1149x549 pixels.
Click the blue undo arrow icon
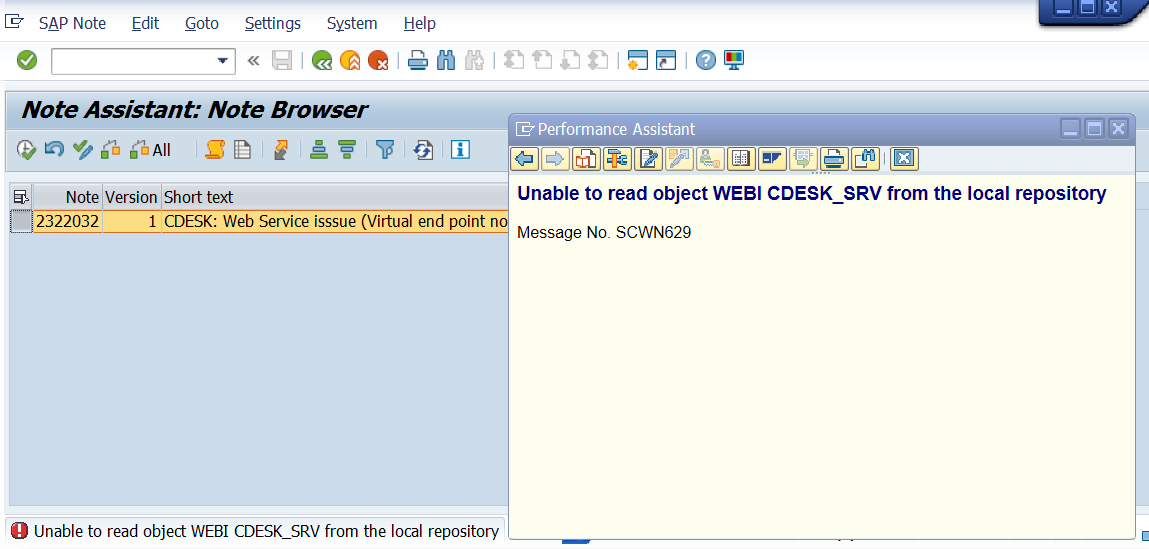[x=54, y=150]
